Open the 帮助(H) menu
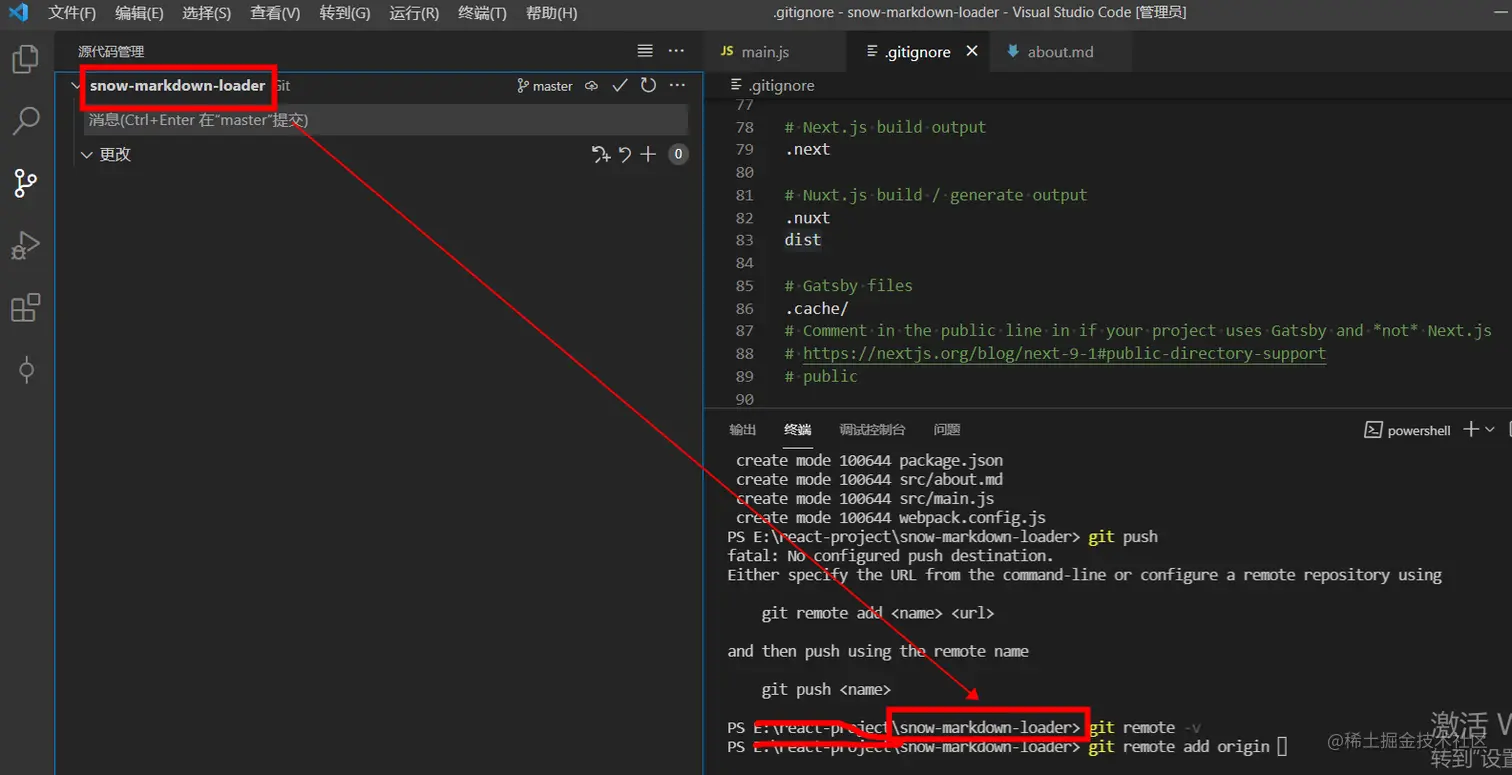The height and width of the screenshot is (775, 1512). pyautogui.click(x=551, y=13)
